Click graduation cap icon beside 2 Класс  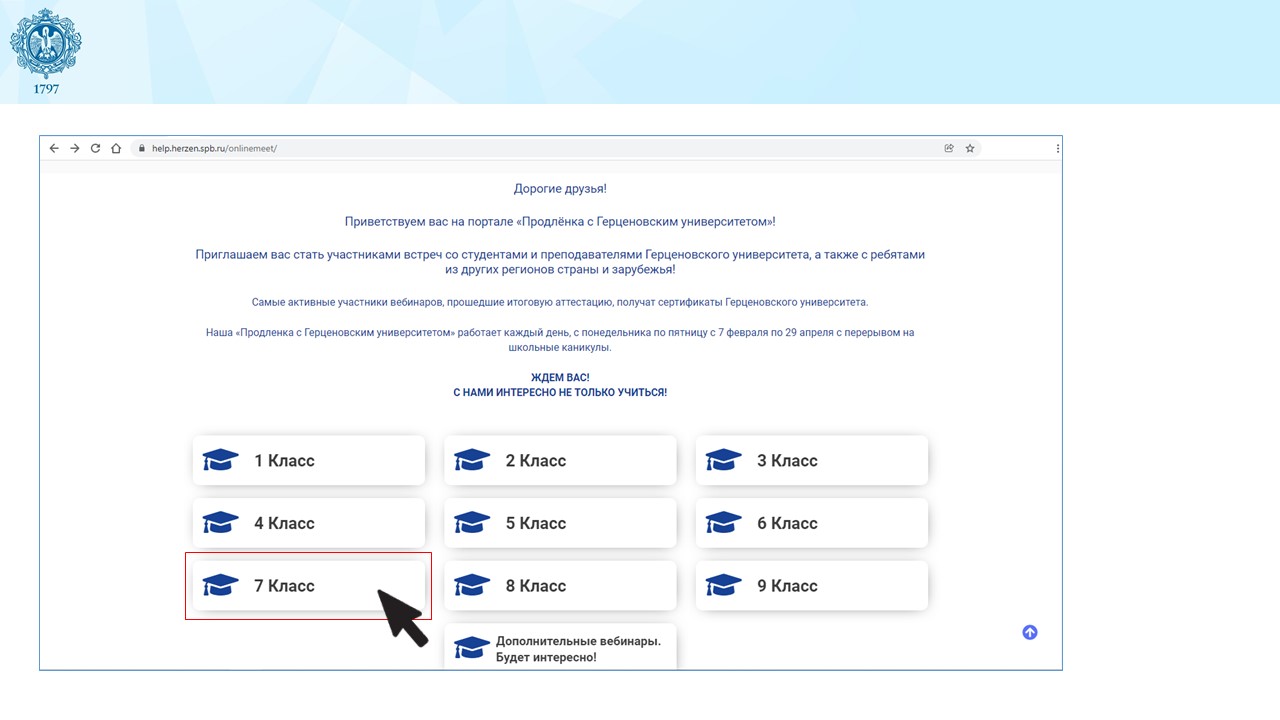472,460
